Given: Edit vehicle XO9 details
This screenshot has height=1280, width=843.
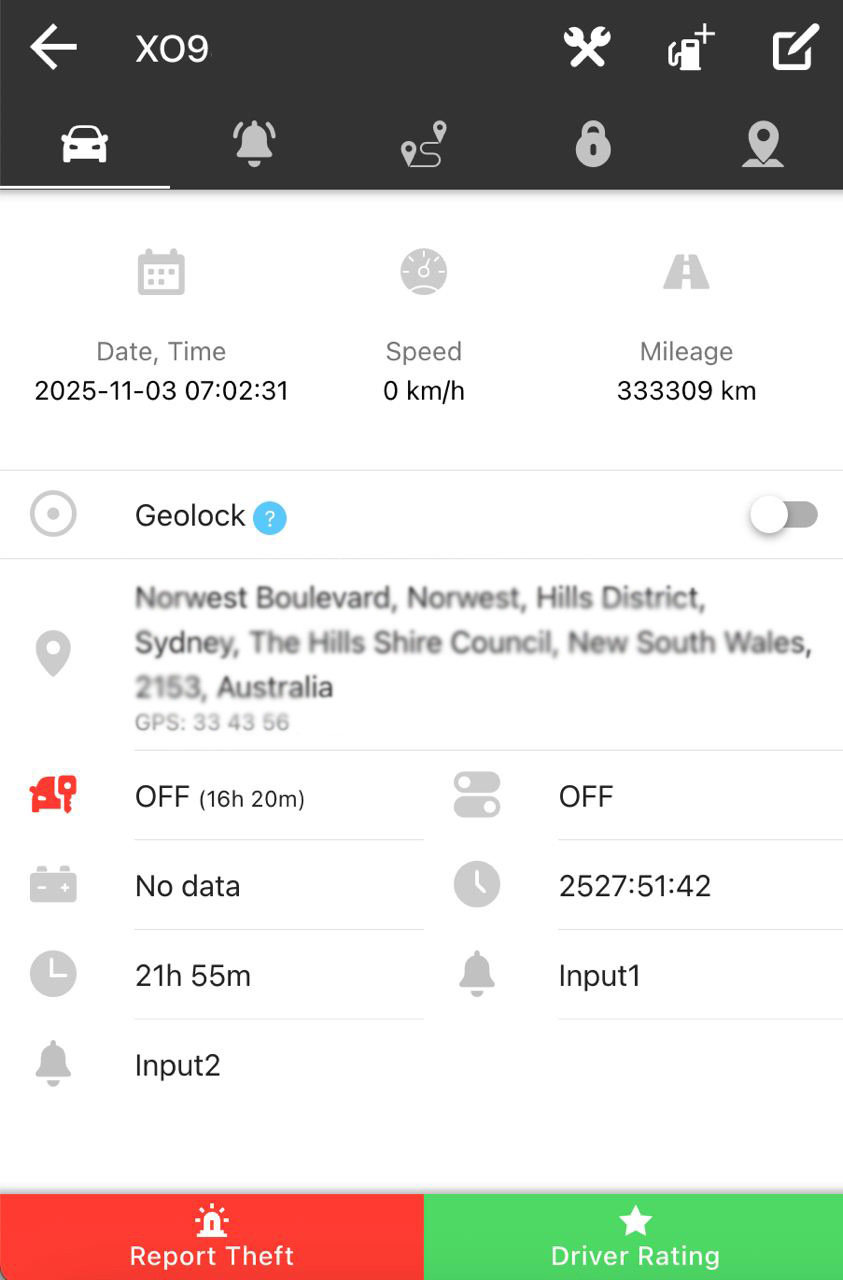Looking at the screenshot, I should [x=796, y=47].
